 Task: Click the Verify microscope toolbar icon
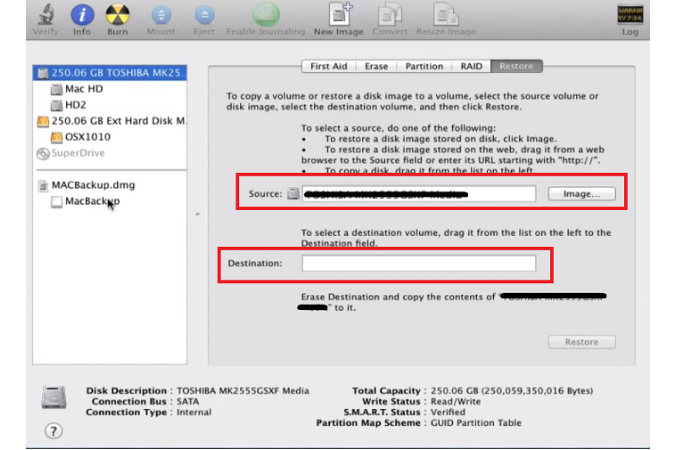point(46,15)
